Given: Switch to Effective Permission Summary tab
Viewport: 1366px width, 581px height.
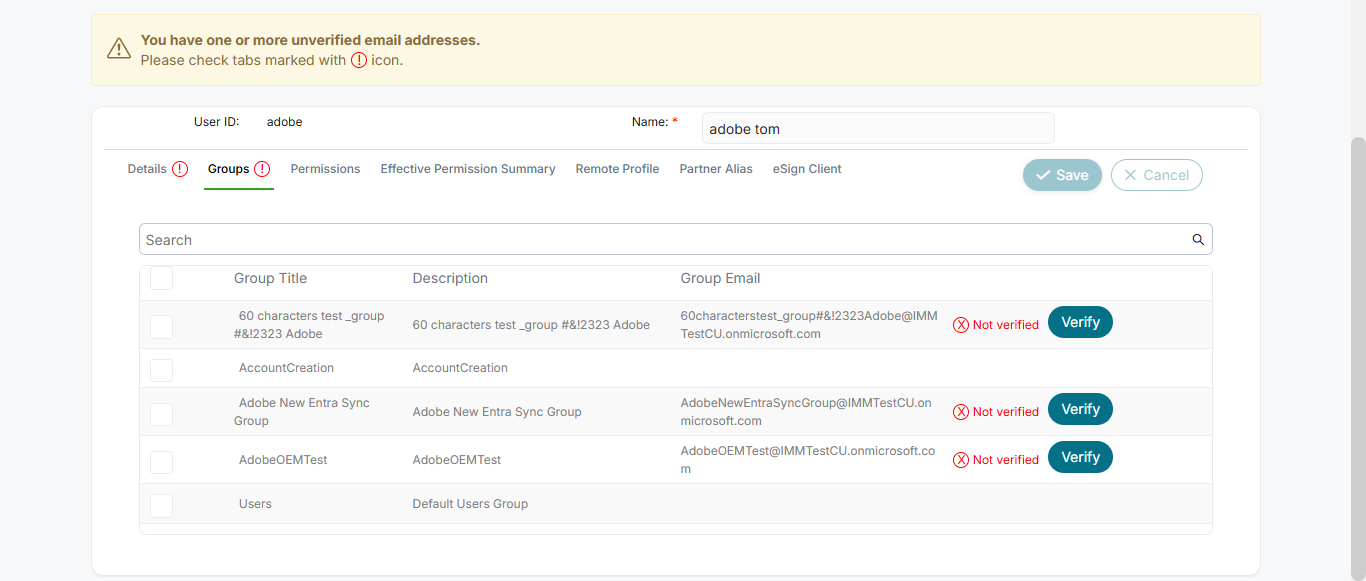Looking at the screenshot, I should coord(468,169).
